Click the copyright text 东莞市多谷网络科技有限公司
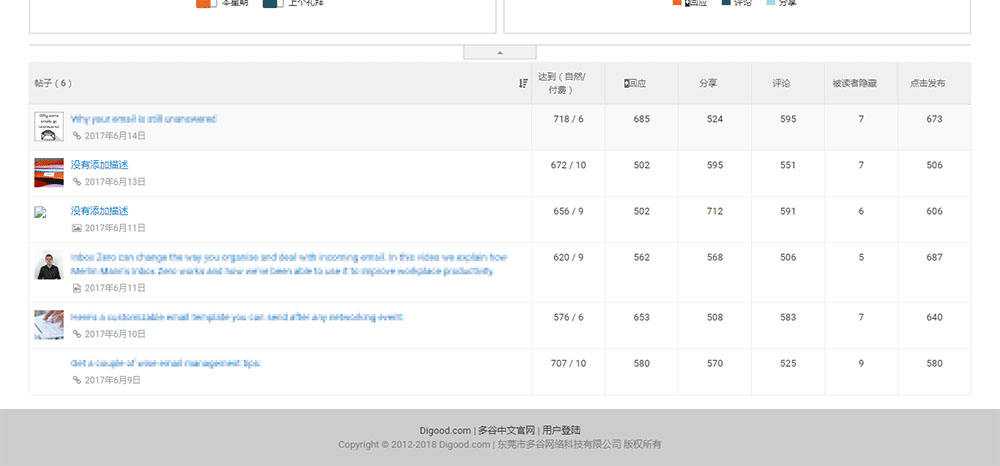The width and height of the screenshot is (1000, 466). 559,444
